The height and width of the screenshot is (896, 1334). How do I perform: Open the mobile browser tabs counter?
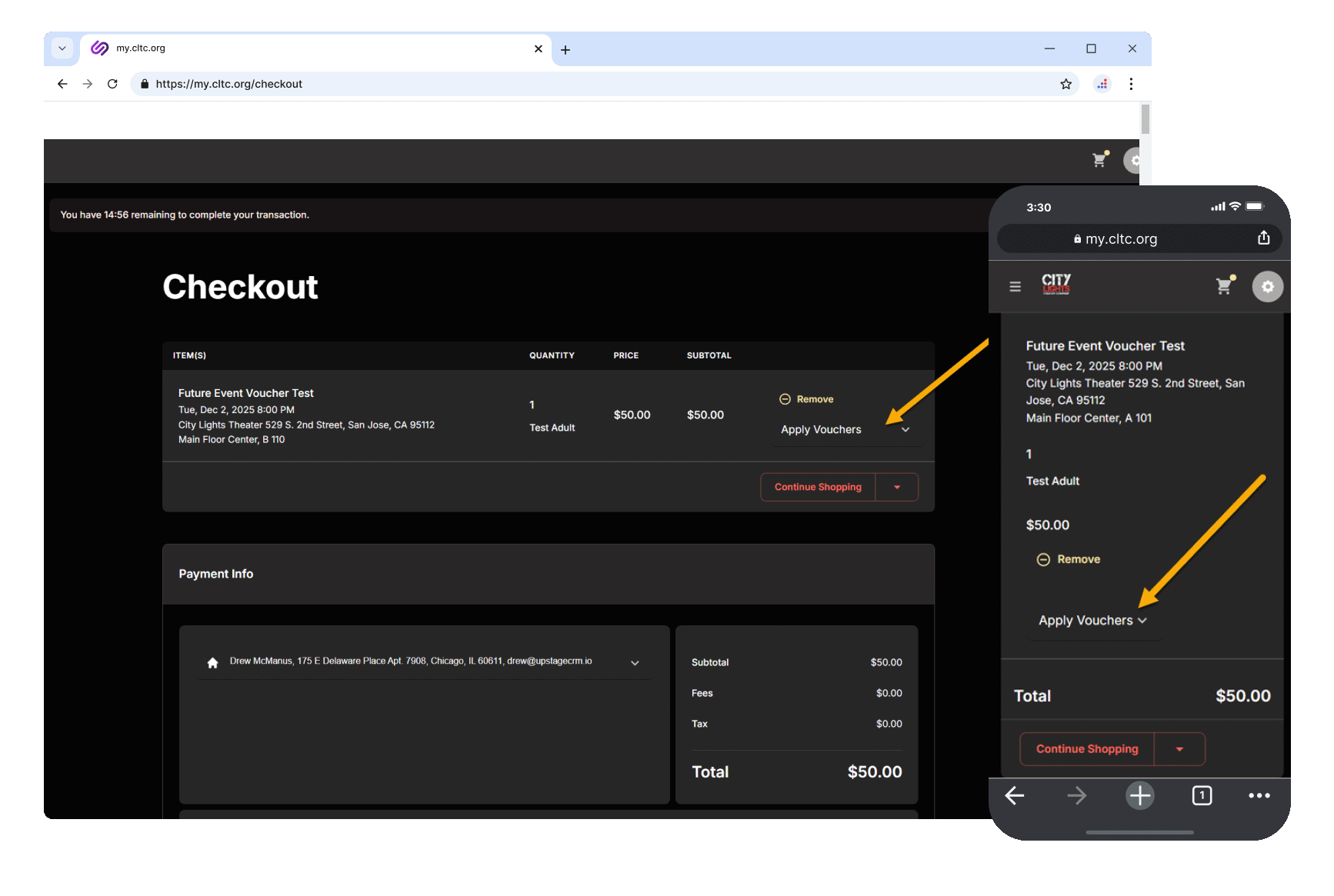point(1201,795)
